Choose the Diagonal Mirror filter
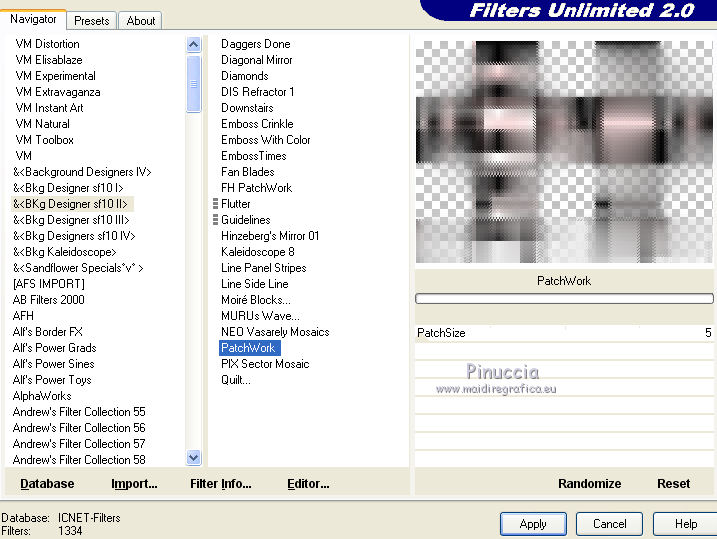This screenshot has width=717, height=539. coord(257,60)
